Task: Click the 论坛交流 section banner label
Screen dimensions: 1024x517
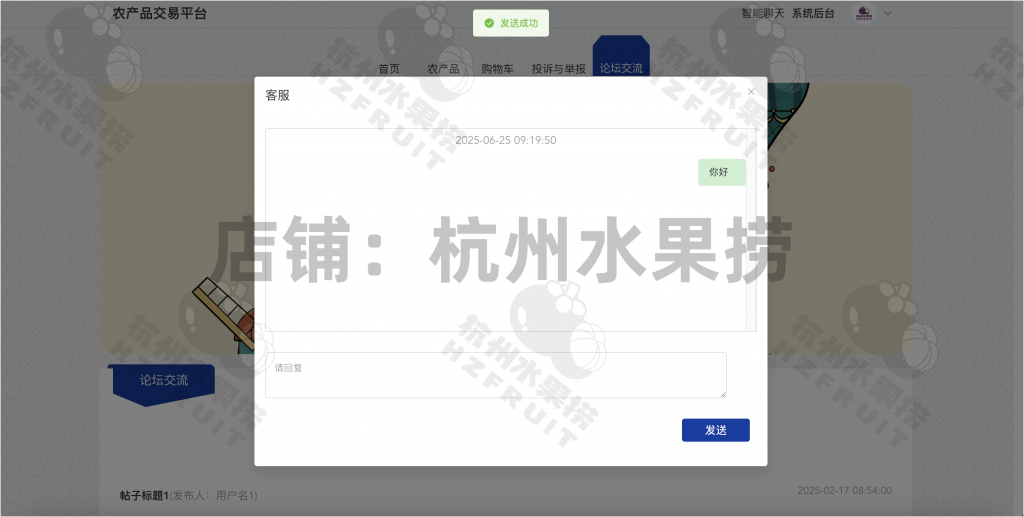Action: pyautogui.click(x=164, y=380)
